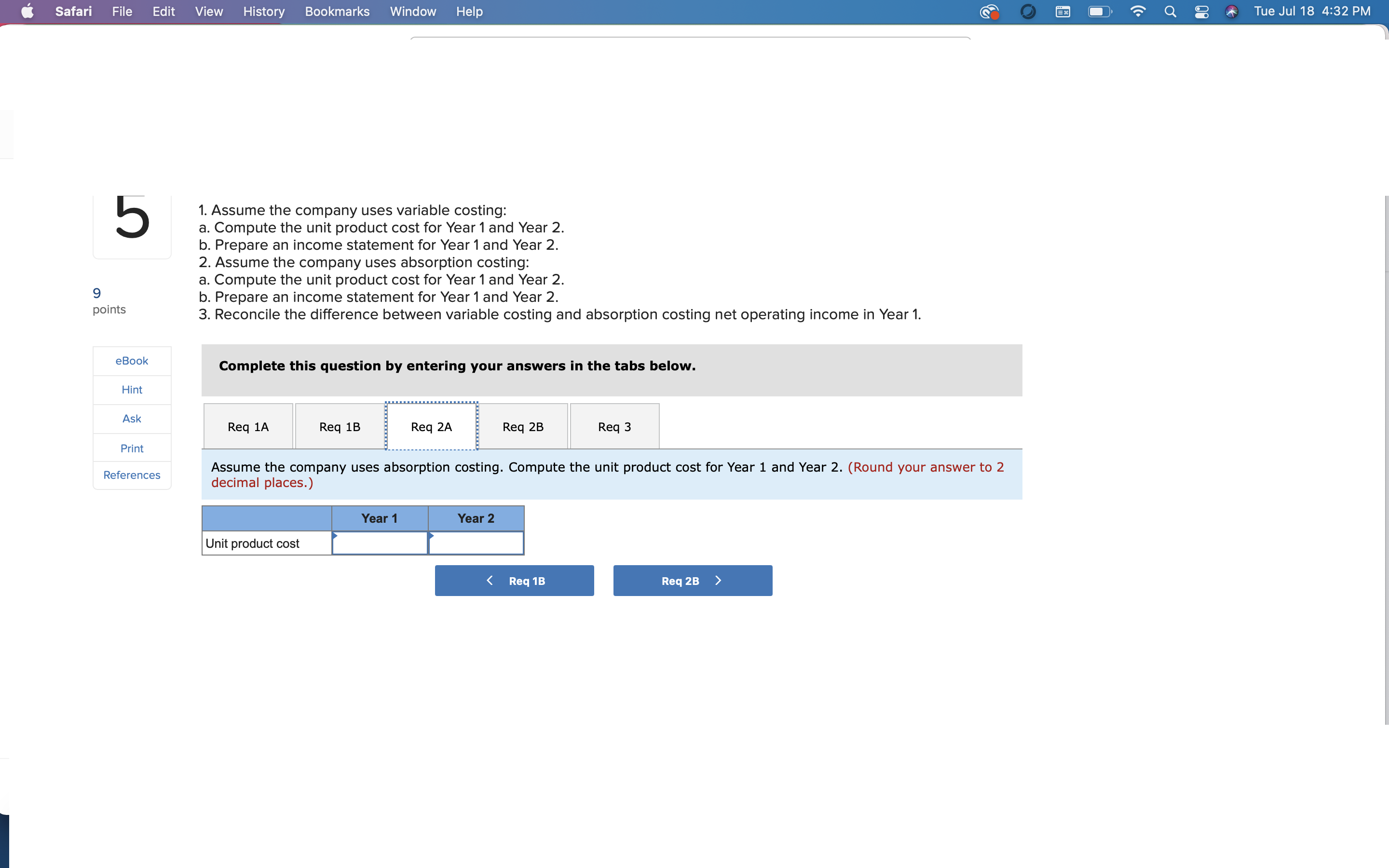Click the Req 1B back navigation button

pos(514,581)
